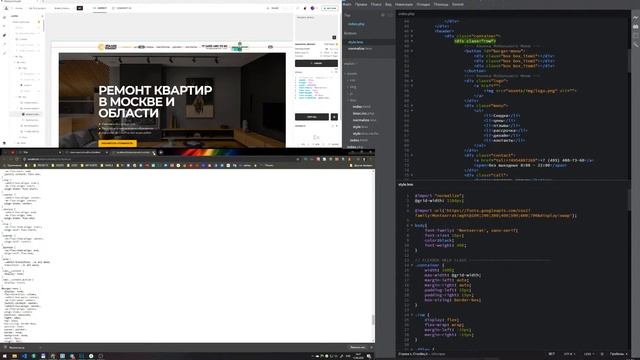Click the Chrome back arrow

tap(4, 159)
